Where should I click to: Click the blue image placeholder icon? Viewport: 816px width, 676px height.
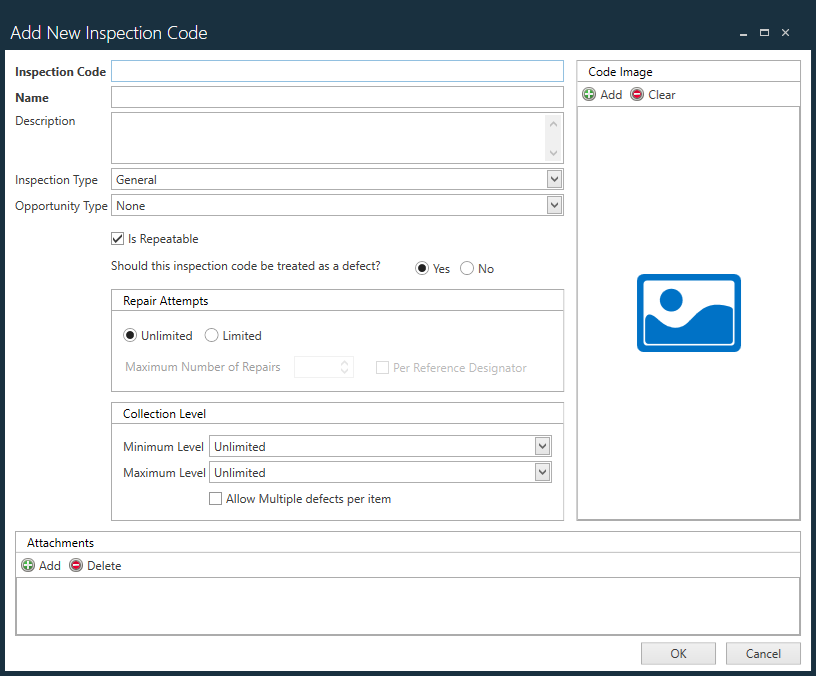point(688,313)
